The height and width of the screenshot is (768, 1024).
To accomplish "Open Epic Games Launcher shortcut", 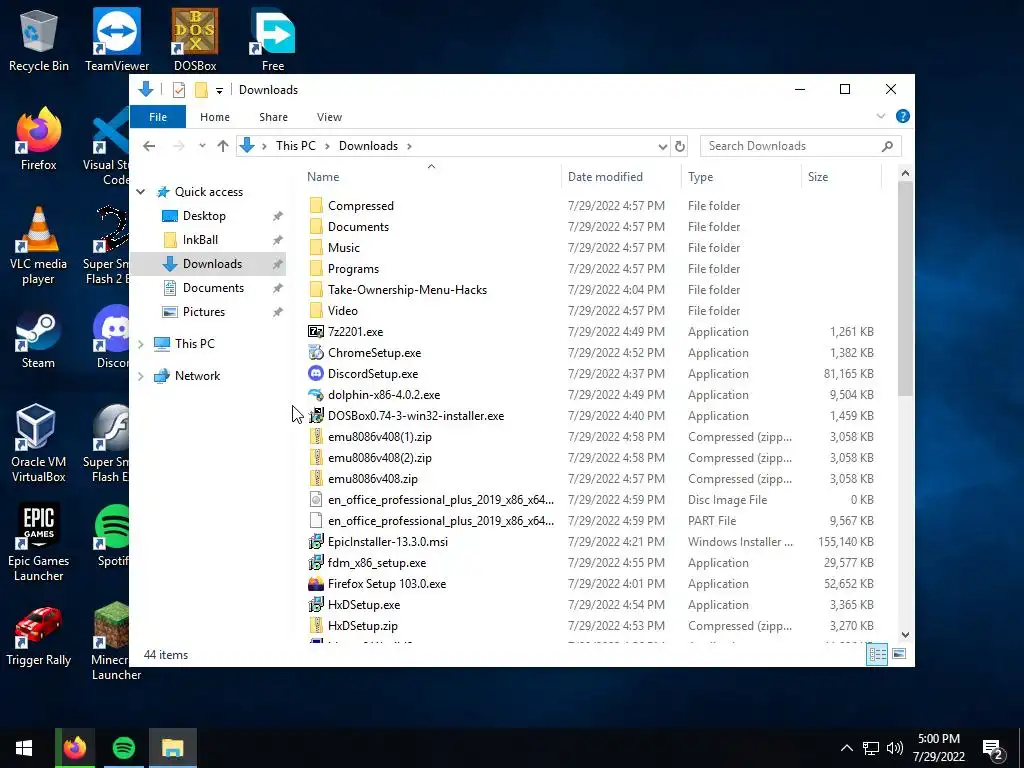I will click(38, 543).
